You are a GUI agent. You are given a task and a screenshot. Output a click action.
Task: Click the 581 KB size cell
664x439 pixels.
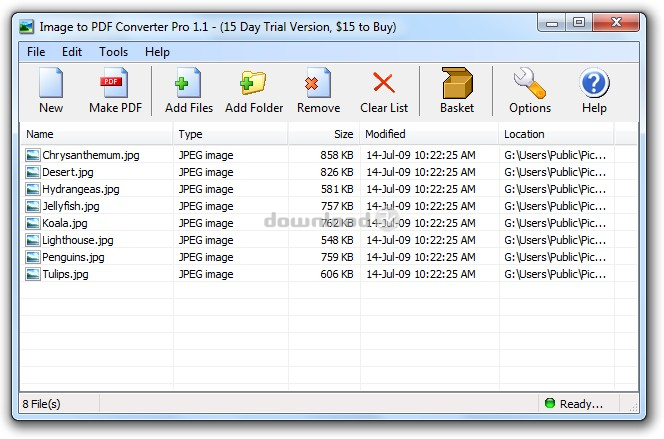pyautogui.click(x=337, y=189)
